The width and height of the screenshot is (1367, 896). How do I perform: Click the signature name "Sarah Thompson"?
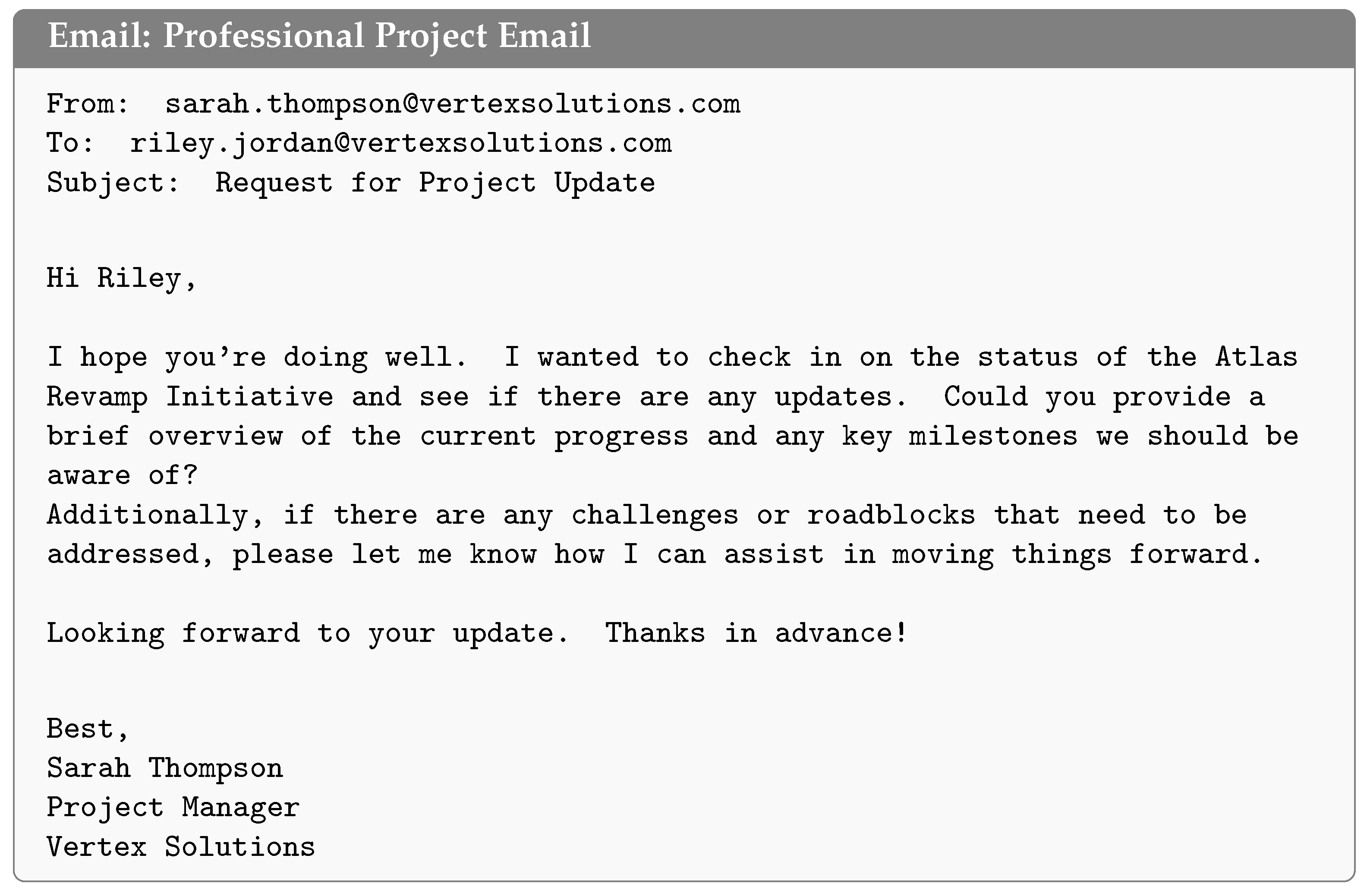[165, 768]
